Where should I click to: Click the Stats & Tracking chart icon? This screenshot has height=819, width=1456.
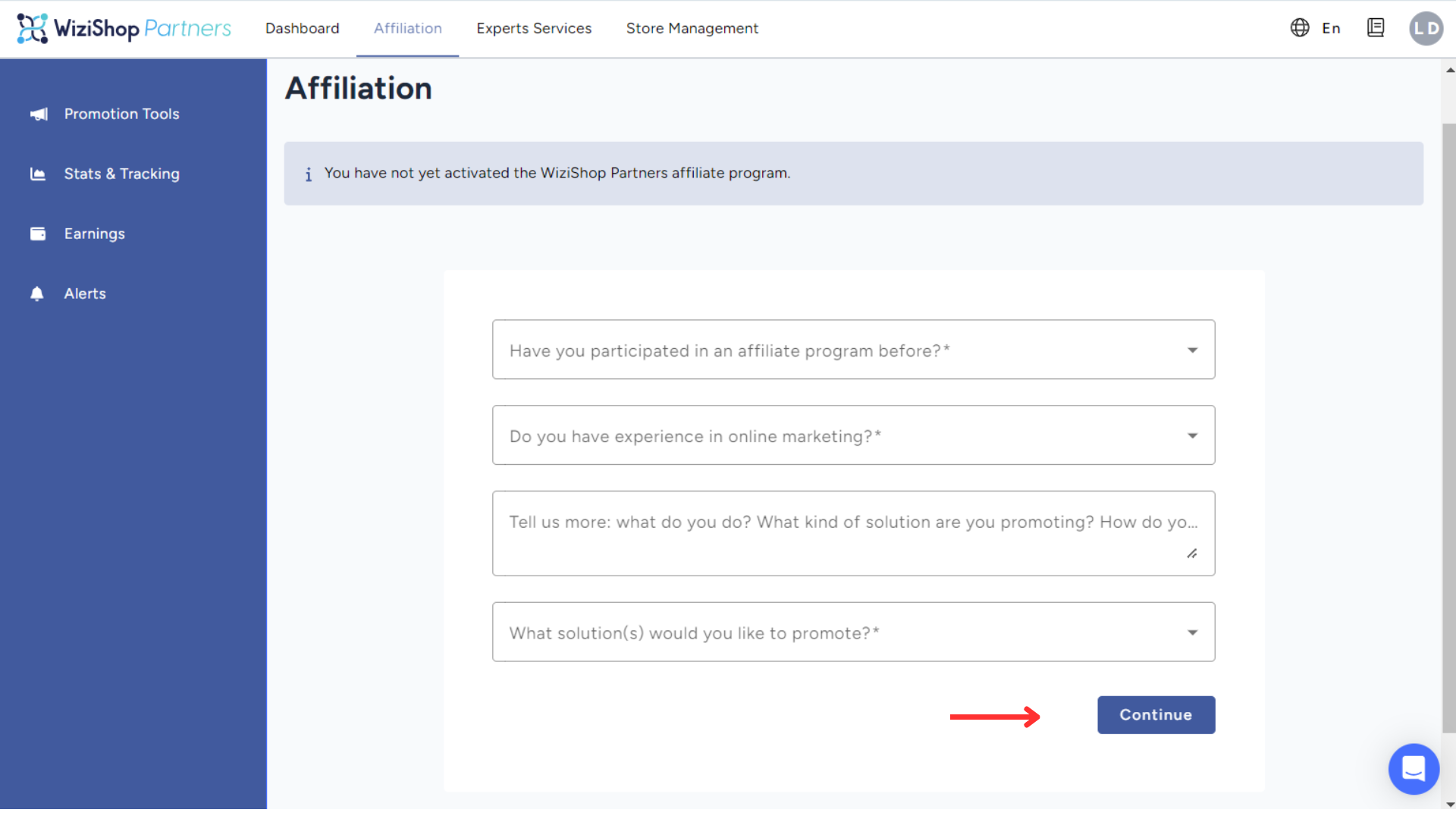click(x=38, y=174)
